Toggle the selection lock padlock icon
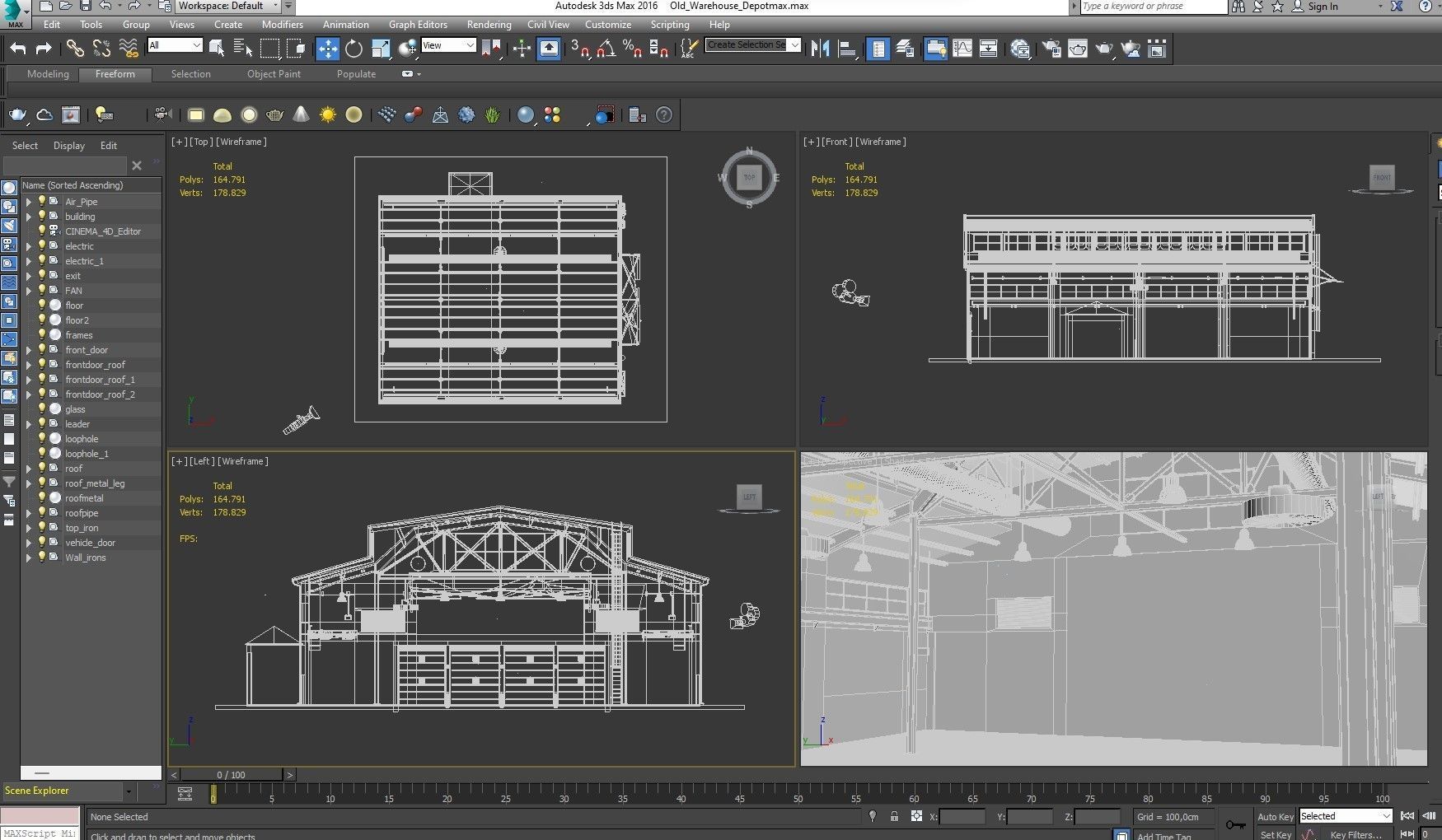1442x840 pixels. pos(894,816)
